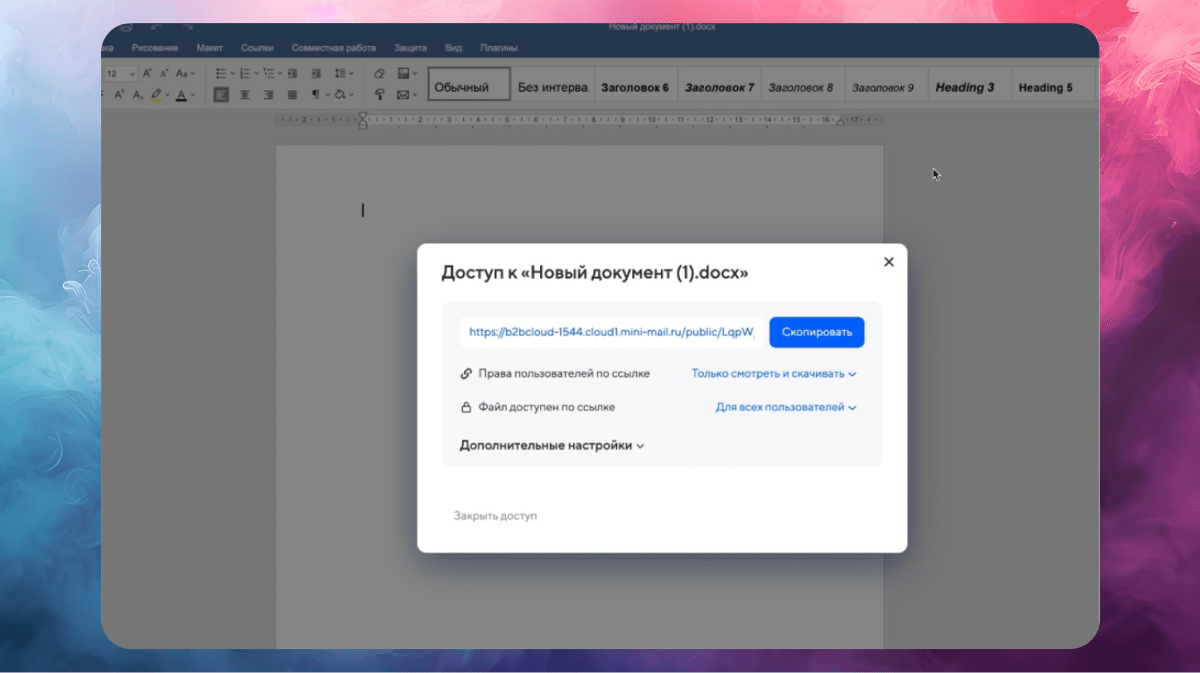The image size is (1200, 673).
Task: Apply the Заголовок 9 style
Action: coord(885,87)
